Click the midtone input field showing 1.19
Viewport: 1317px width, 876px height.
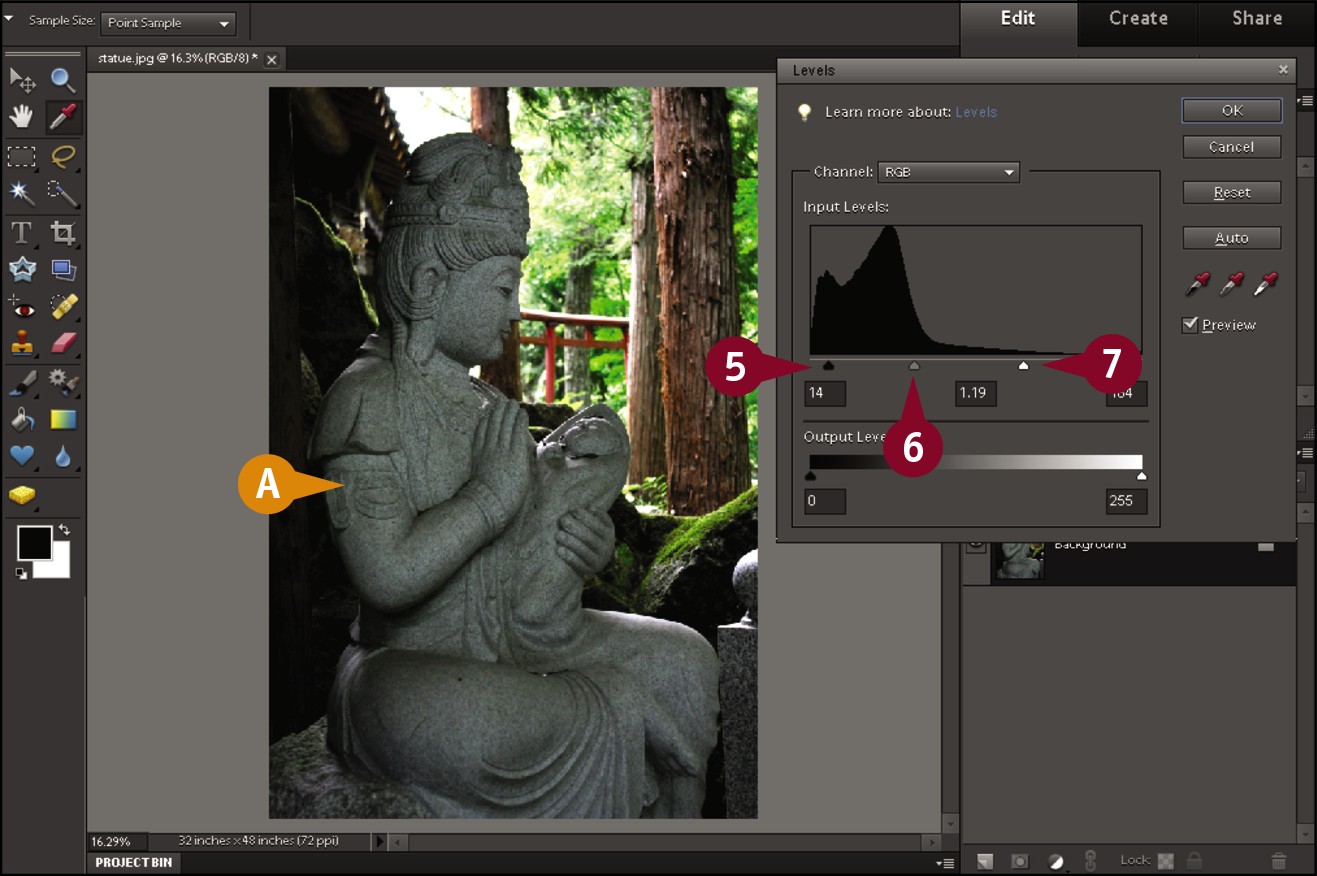pos(975,393)
